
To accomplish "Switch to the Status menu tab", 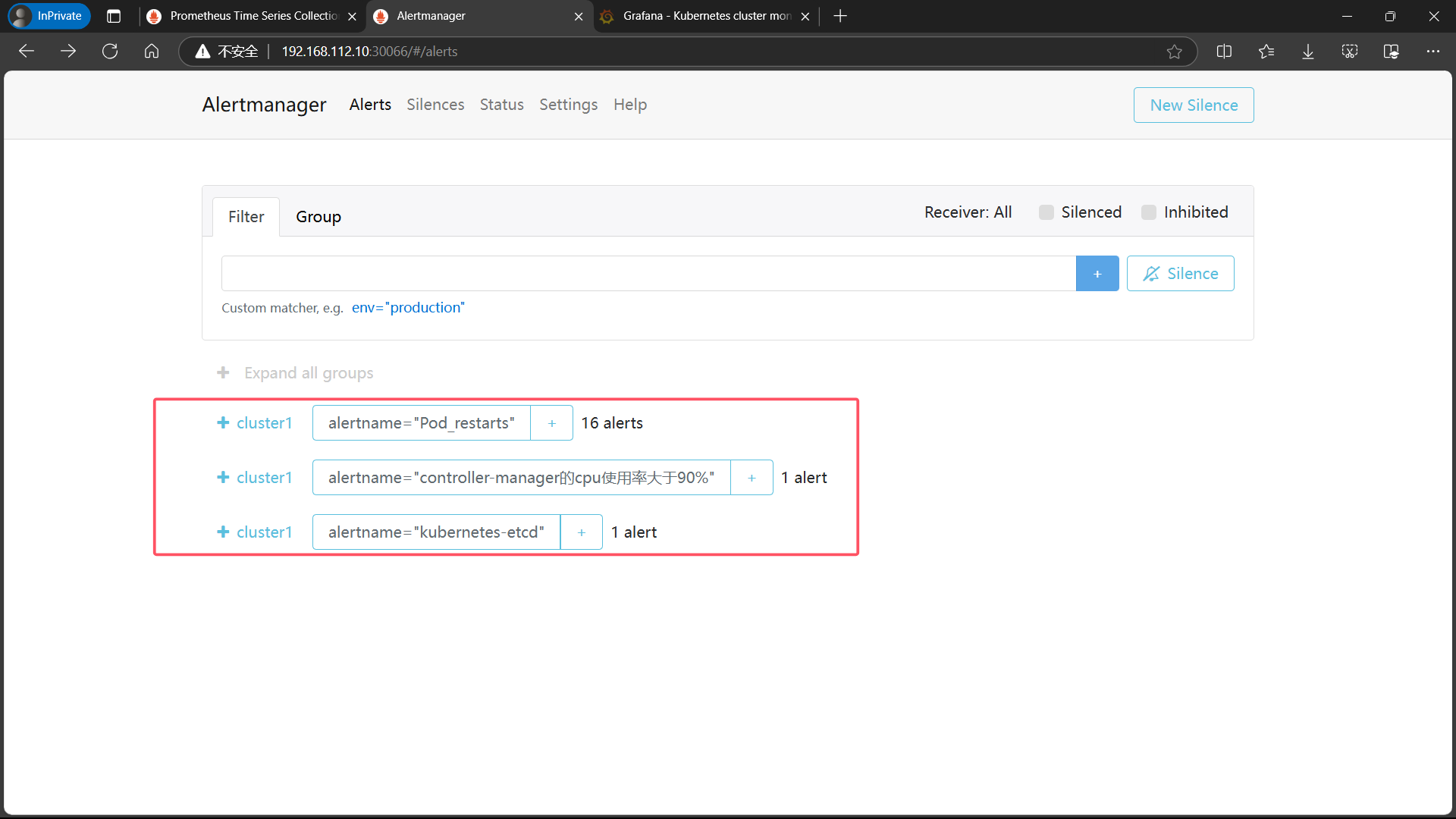I will point(500,104).
